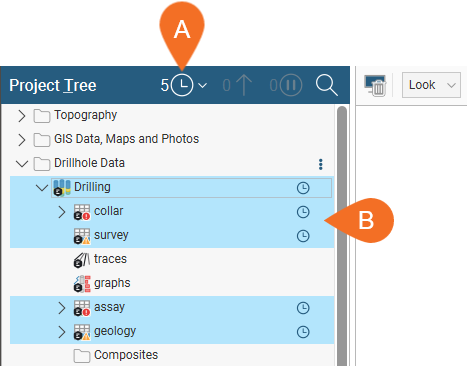Viewport: 467px width, 366px height.
Task: Expand the Topography folder
Action: click(22, 116)
